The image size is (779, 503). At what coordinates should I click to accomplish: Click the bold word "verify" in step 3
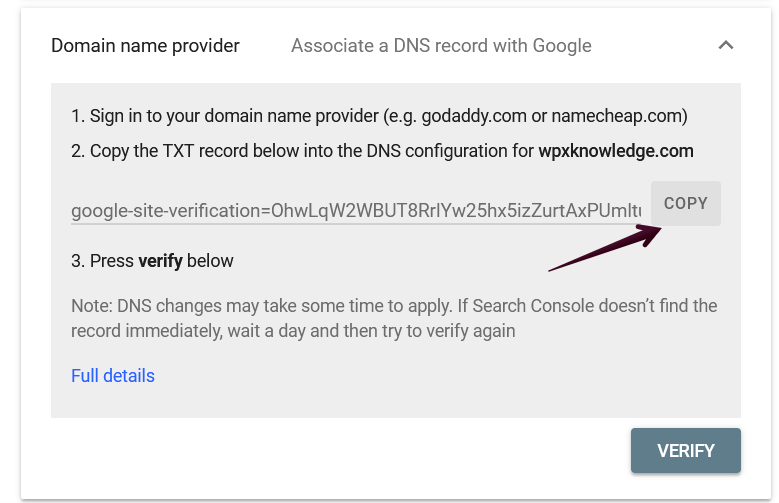point(160,261)
